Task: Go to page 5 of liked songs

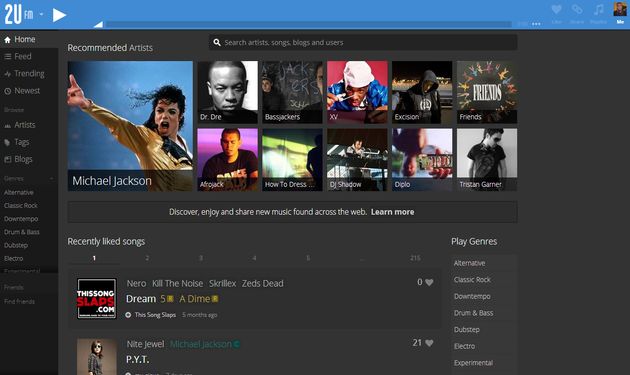Action: point(308,258)
